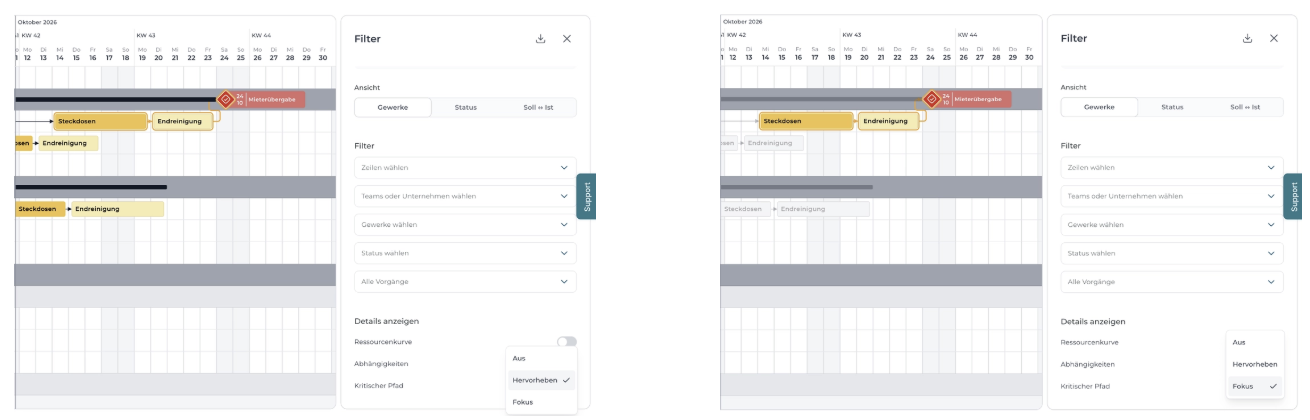Click the KW 43 week header in the left screenshot
Image resolution: width=1310 pixels, height=420 pixels.
pyautogui.click(x=145, y=35)
